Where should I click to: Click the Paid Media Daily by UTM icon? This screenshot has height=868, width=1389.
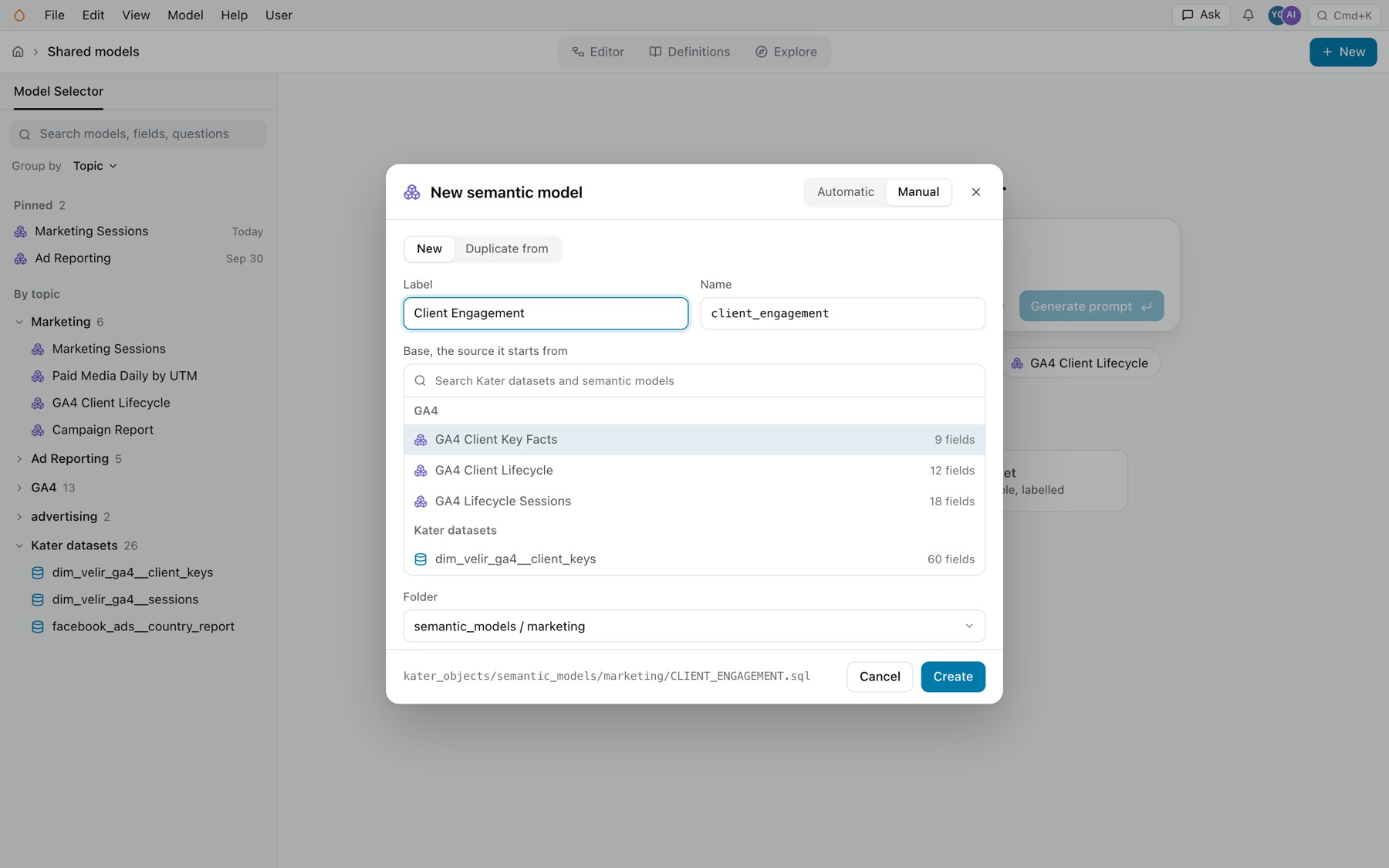click(x=37, y=376)
